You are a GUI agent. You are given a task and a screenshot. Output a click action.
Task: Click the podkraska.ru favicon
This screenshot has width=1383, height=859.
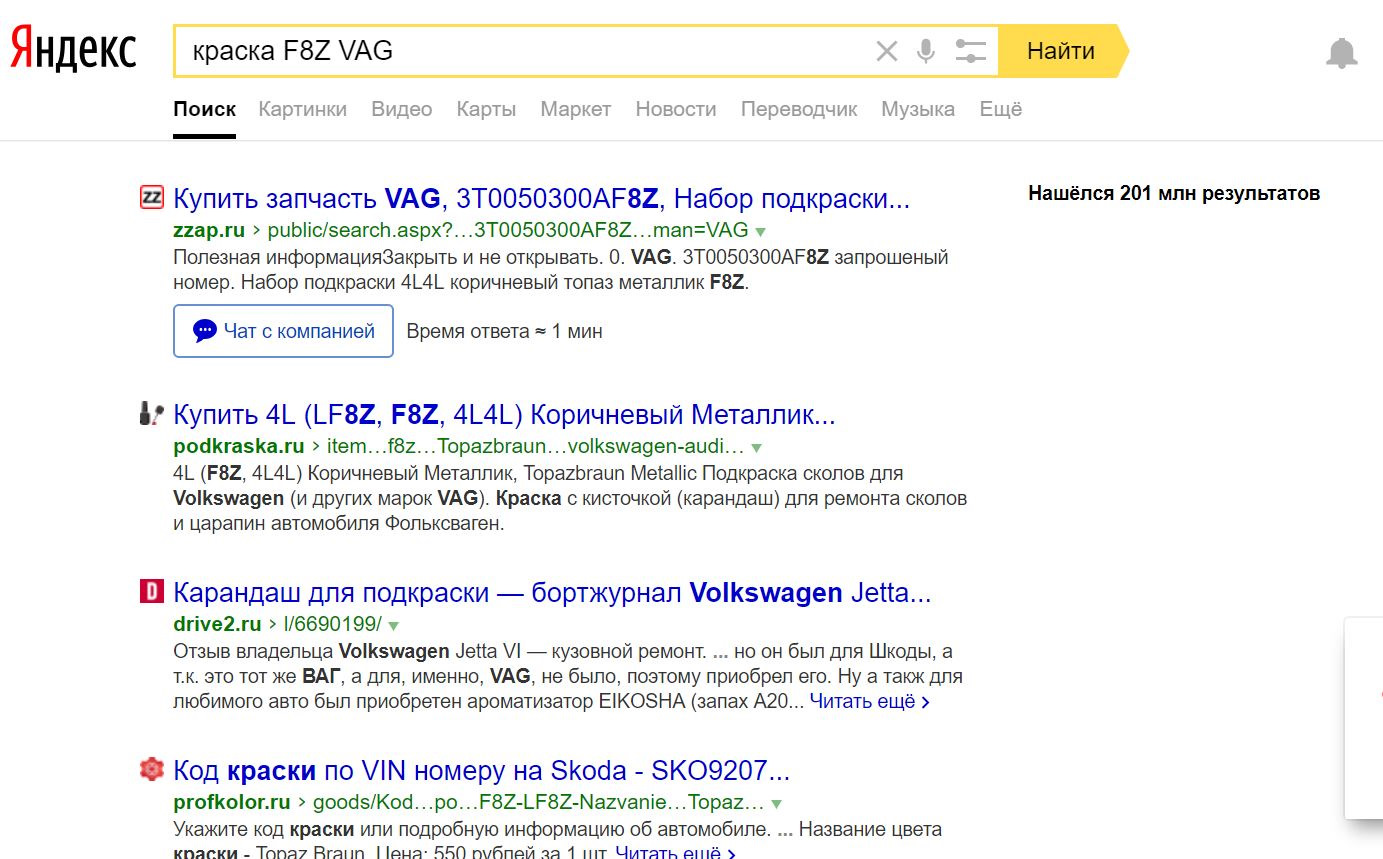pyautogui.click(x=151, y=412)
